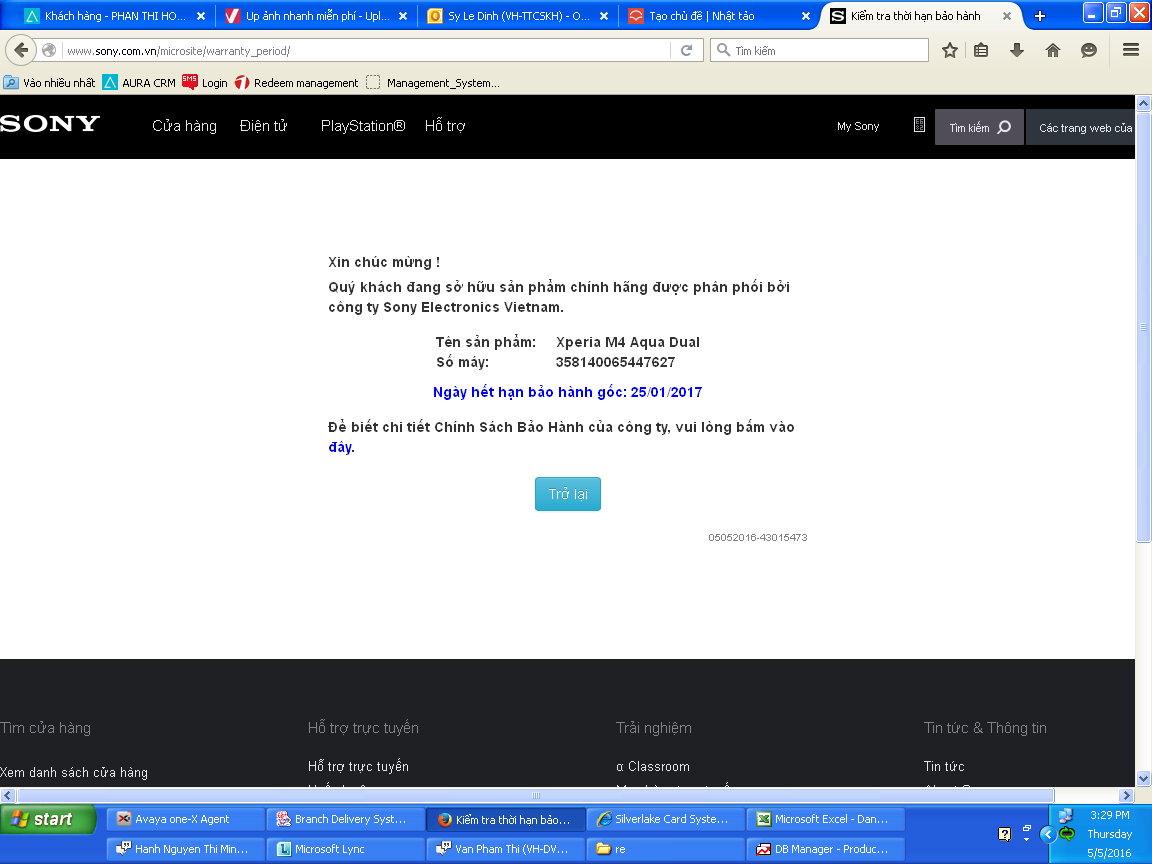
Task: Open the PlayStation® menu
Action: (x=363, y=126)
